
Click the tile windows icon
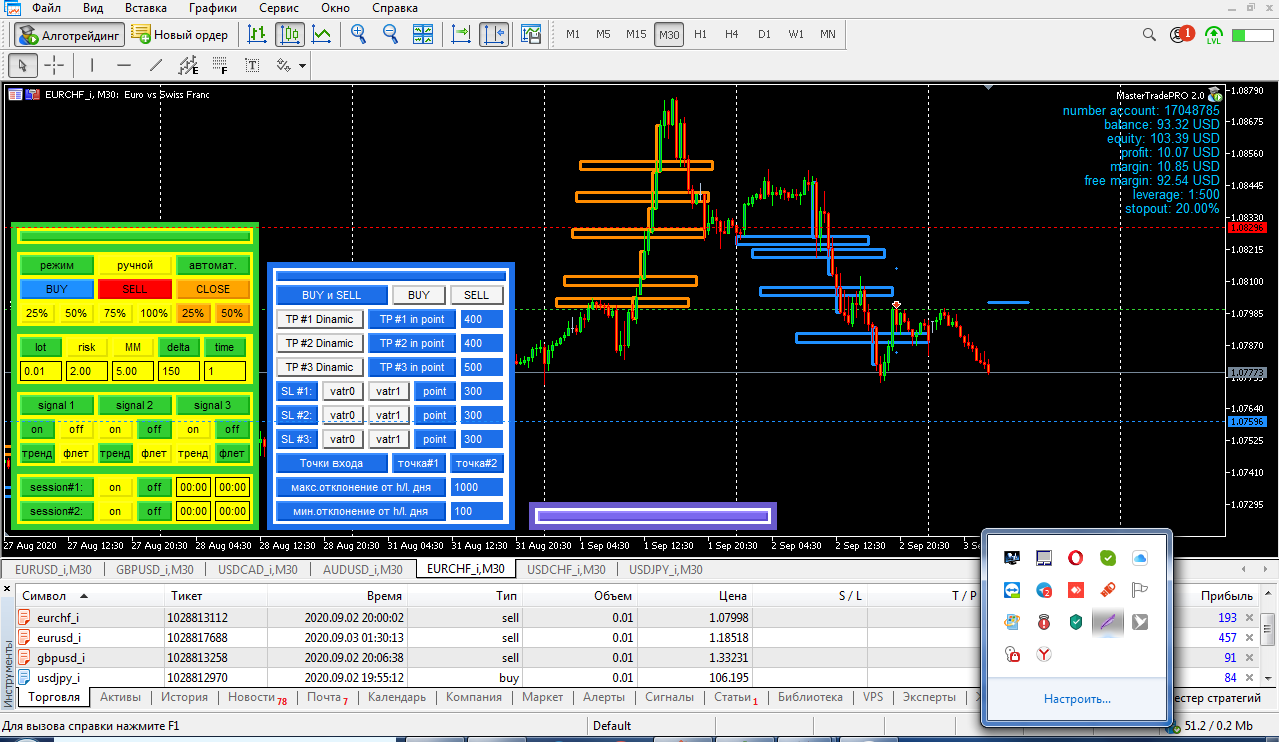tap(423, 35)
